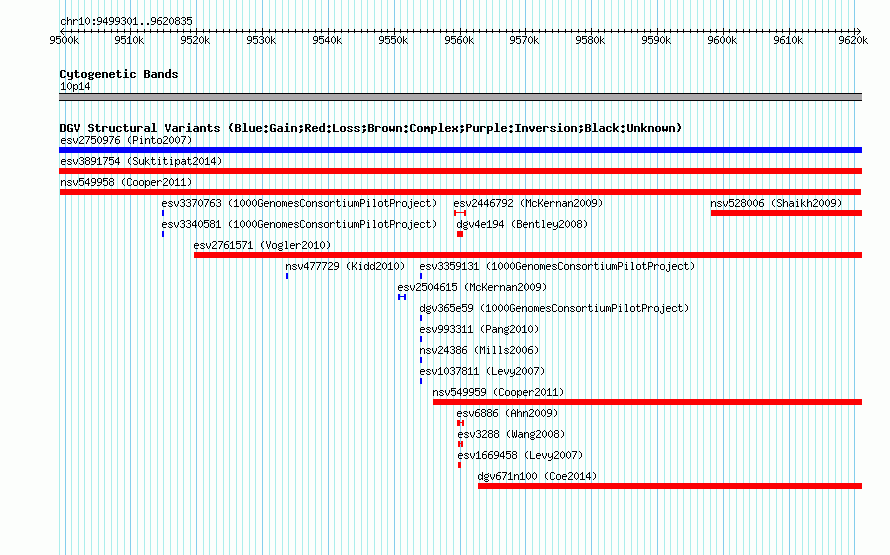Select the blue esv2750976 gain bar
Screen dimensions: 890x555
click(x=460, y=150)
